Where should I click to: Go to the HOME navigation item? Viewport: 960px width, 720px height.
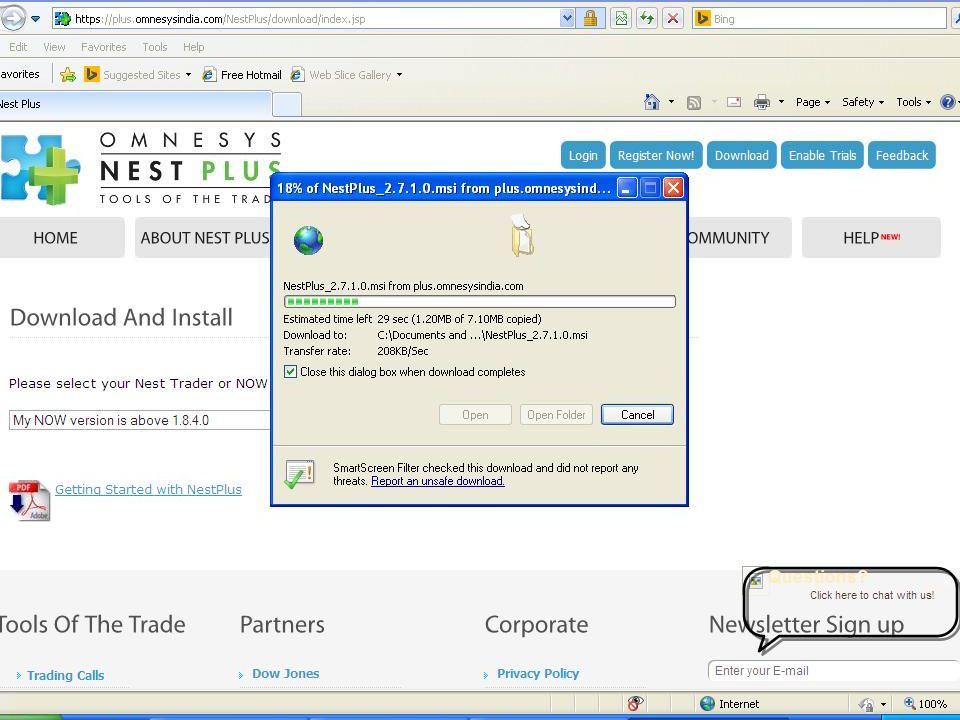[55, 238]
